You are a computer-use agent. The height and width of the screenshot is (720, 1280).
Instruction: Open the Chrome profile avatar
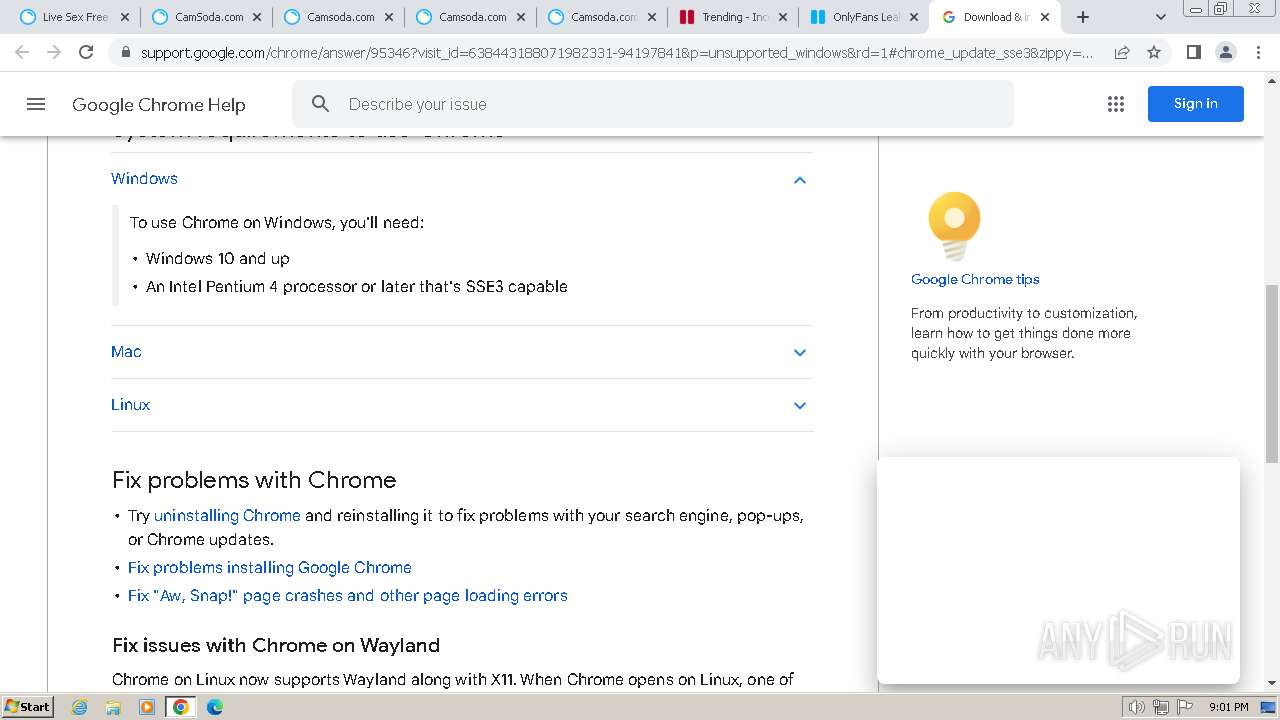tap(1226, 52)
